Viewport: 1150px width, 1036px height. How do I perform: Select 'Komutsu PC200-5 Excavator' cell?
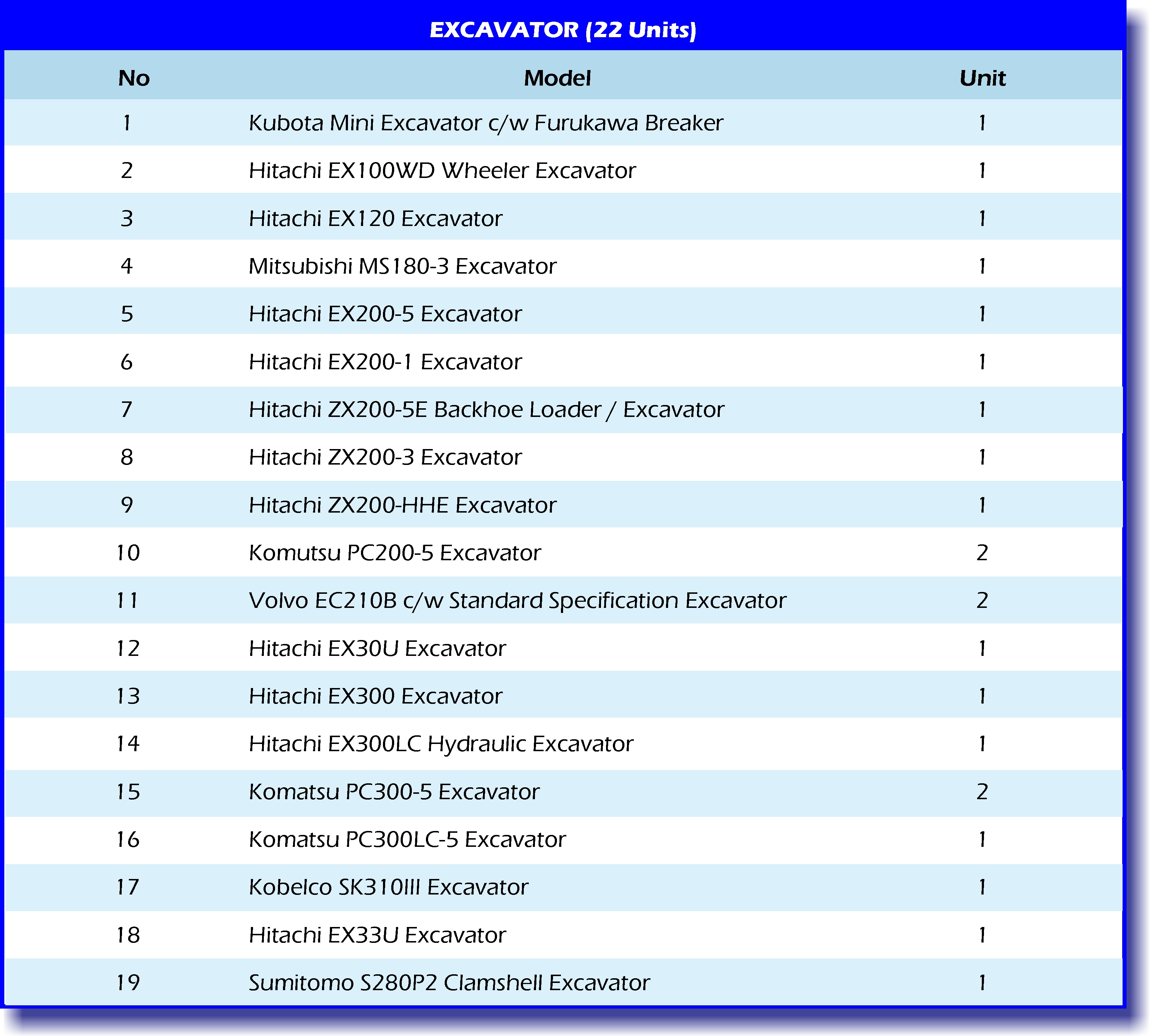coord(395,553)
